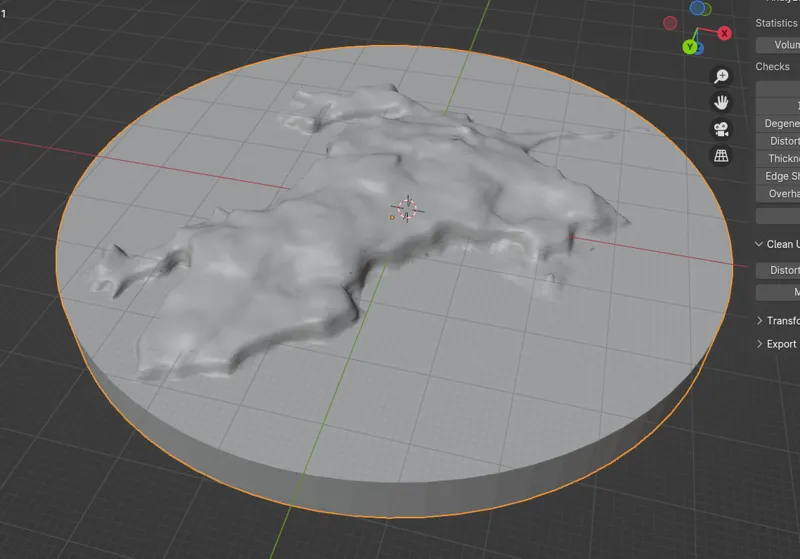Image resolution: width=800 pixels, height=559 pixels.
Task: Switch perspective/orthographic with the grid icon
Action: point(721,156)
